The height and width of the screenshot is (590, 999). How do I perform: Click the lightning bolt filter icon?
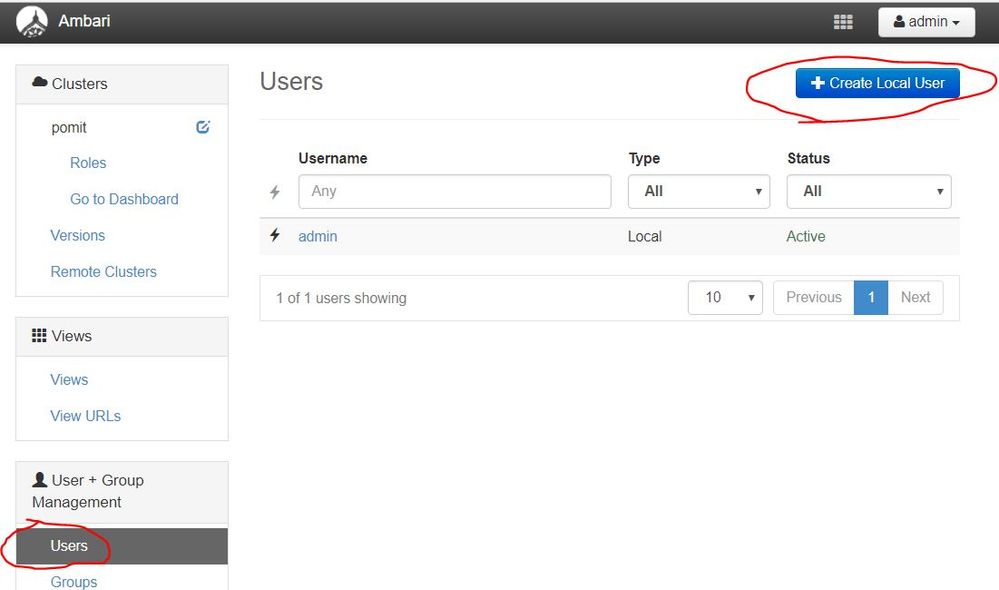tap(275, 192)
